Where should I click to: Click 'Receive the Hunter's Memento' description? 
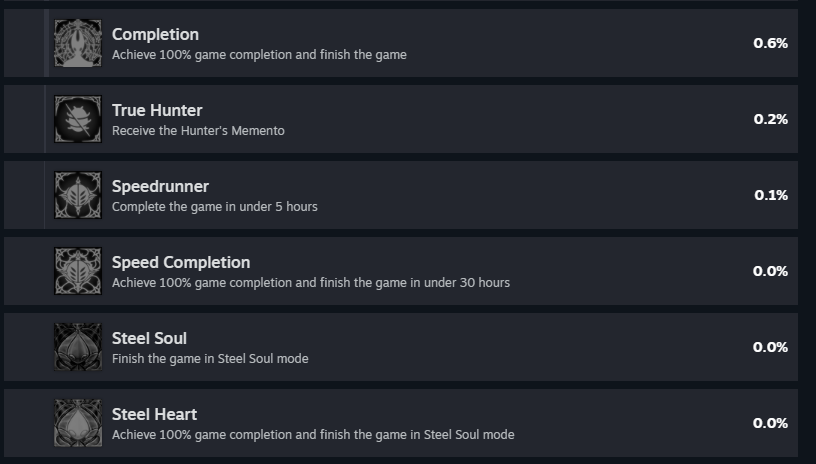[198, 131]
